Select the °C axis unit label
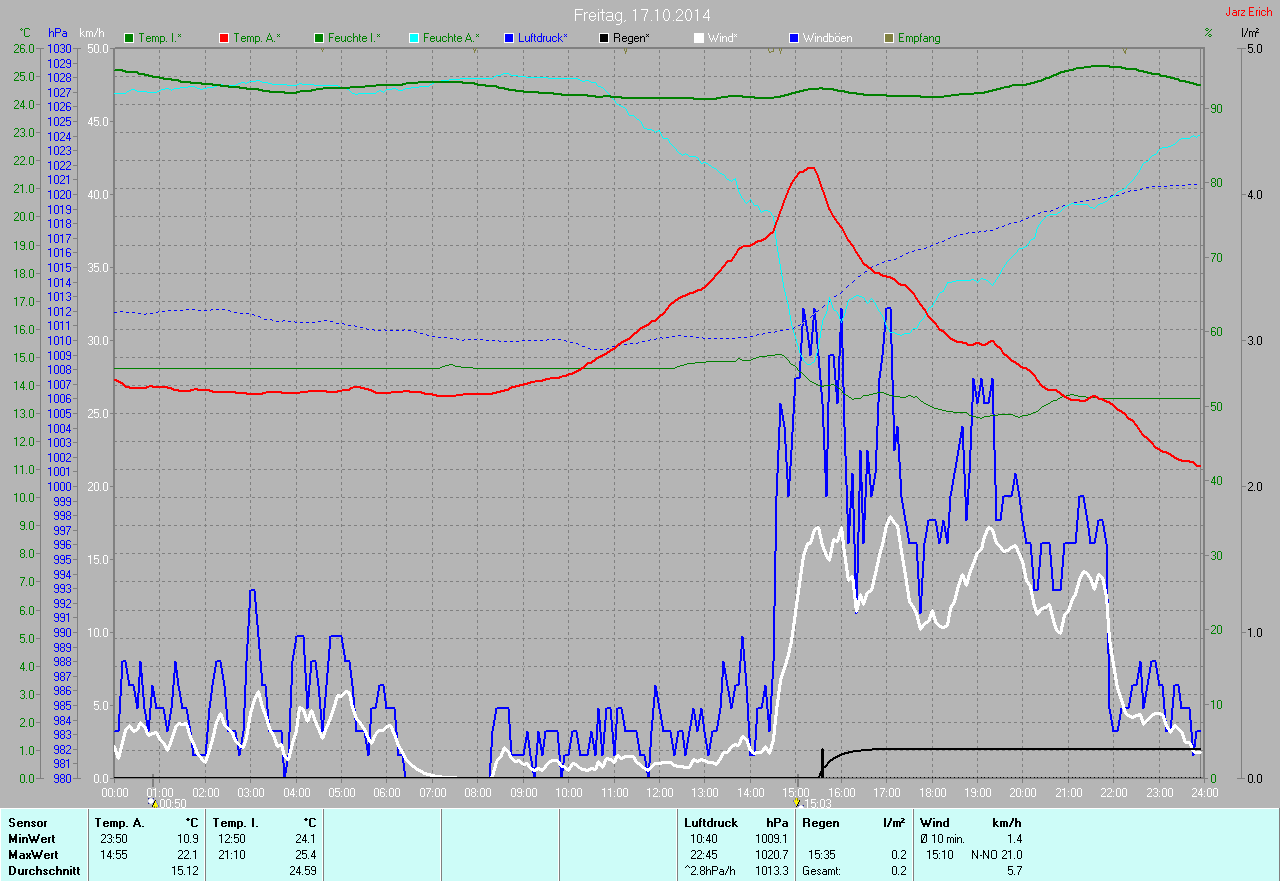Screen dimensions: 1280x881 (x=25, y=33)
